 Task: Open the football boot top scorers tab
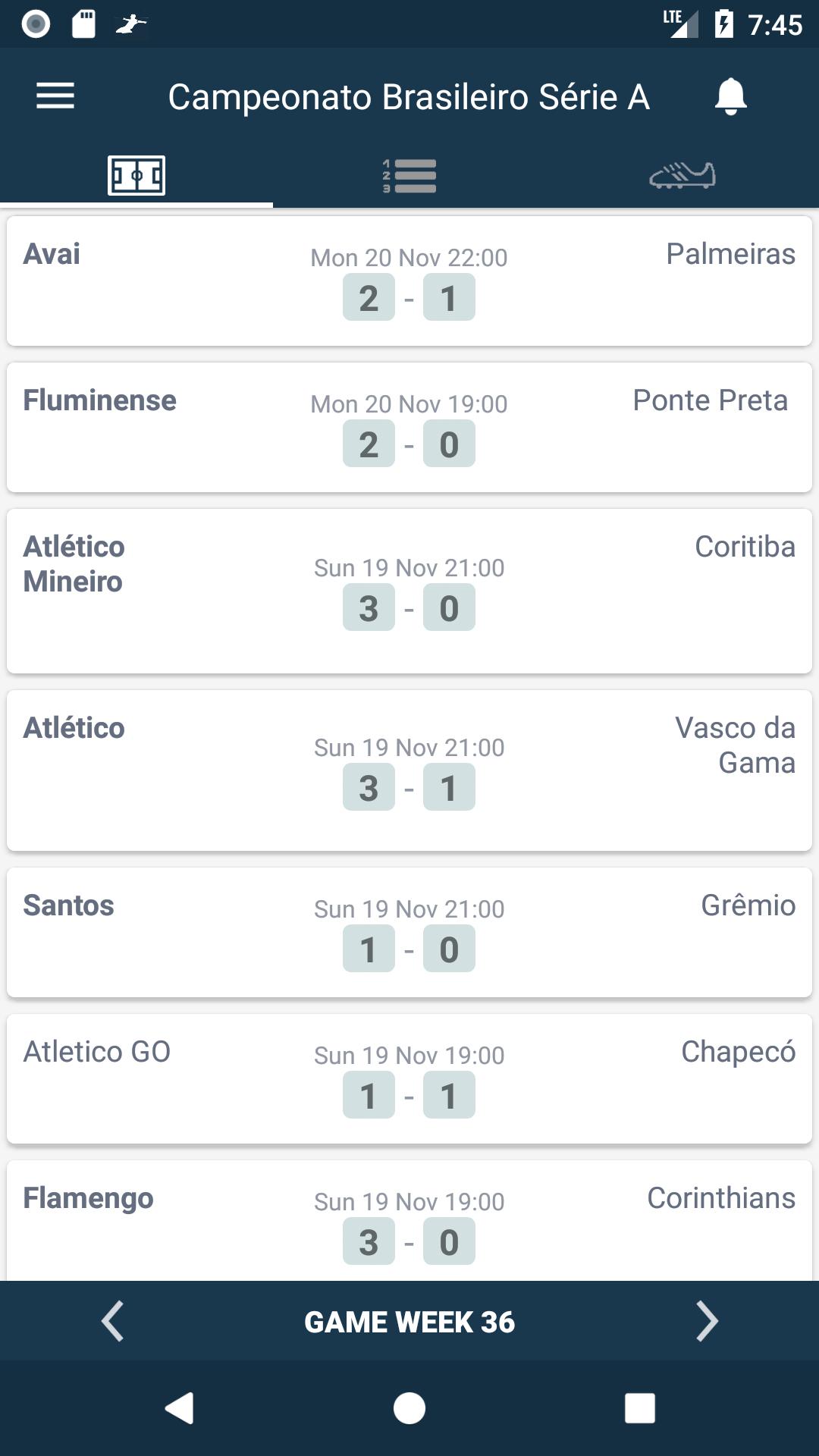[682, 176]
